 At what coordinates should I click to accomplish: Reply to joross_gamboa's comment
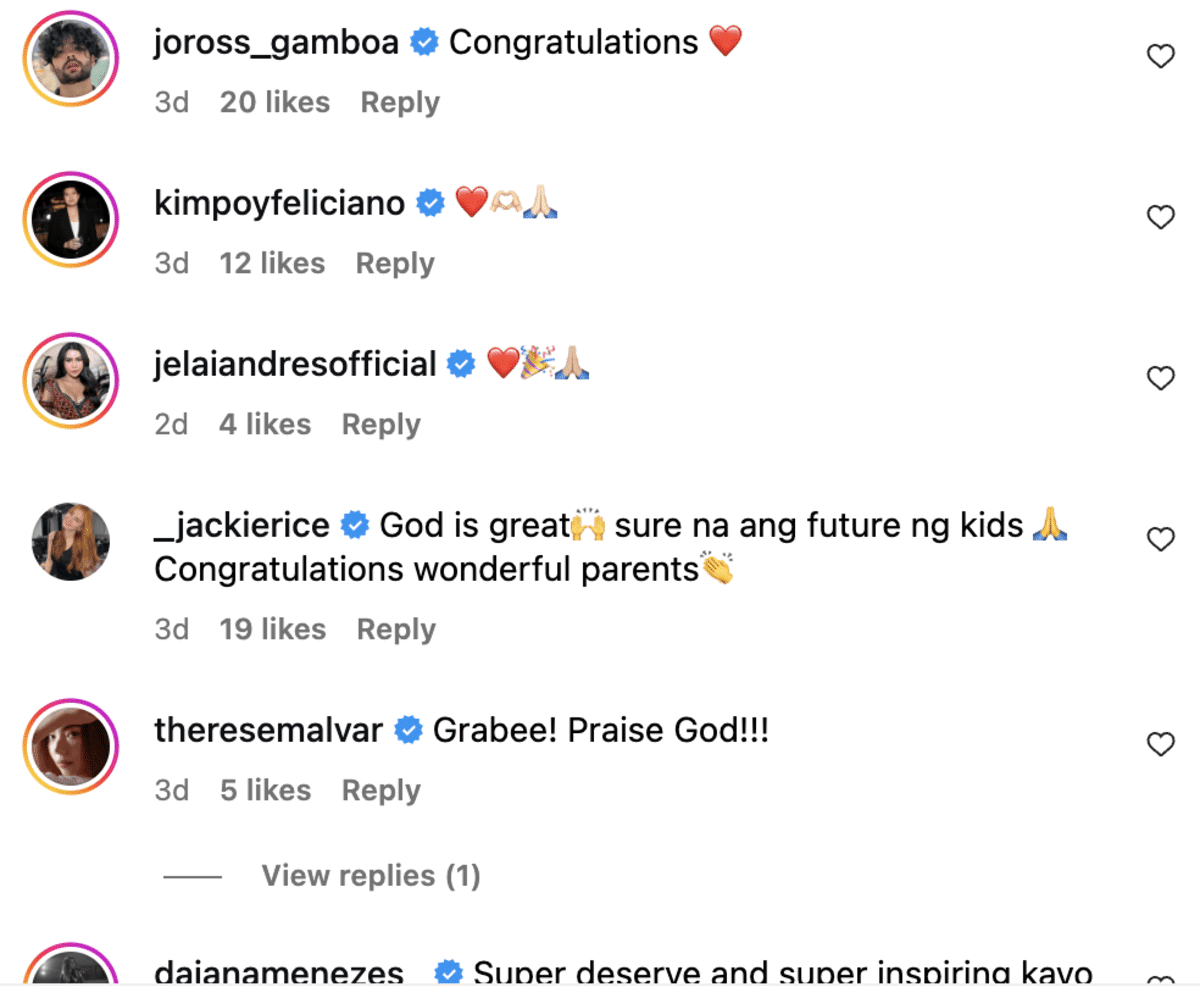point(400,102)
